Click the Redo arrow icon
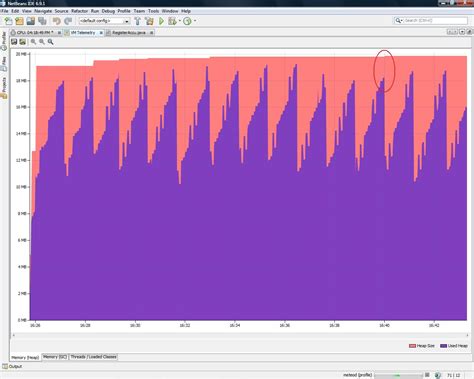474x379 pixels. (68, 21)
